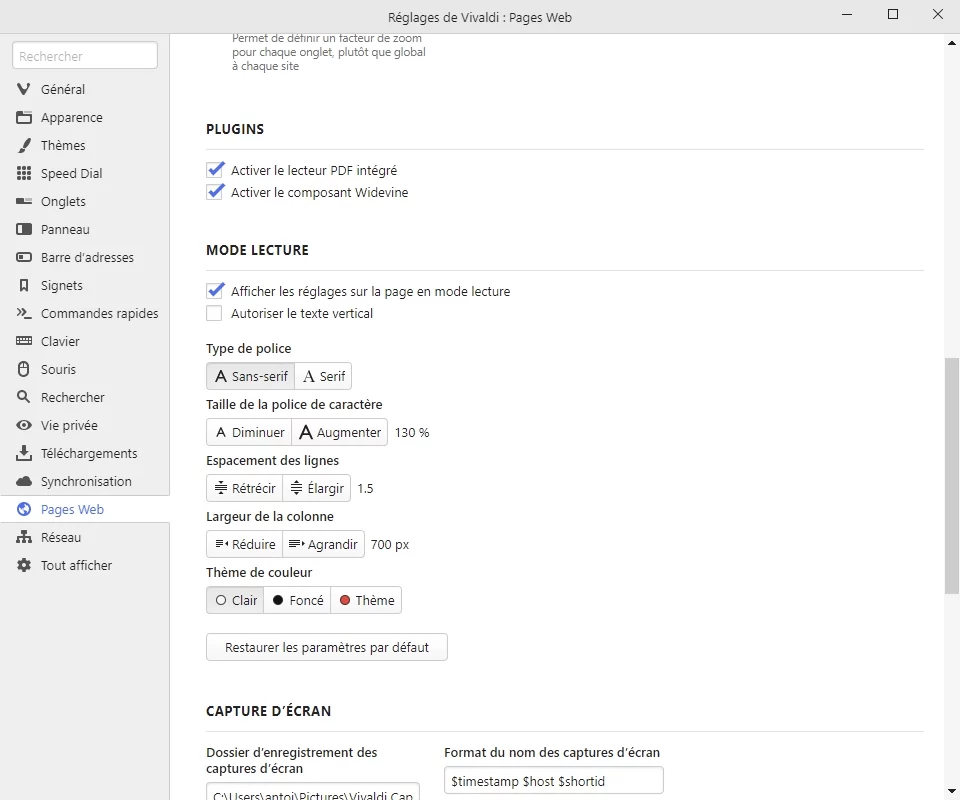Click the vertical scrollbar thumb
Viewport: 960px width, 800px height.
951,476
